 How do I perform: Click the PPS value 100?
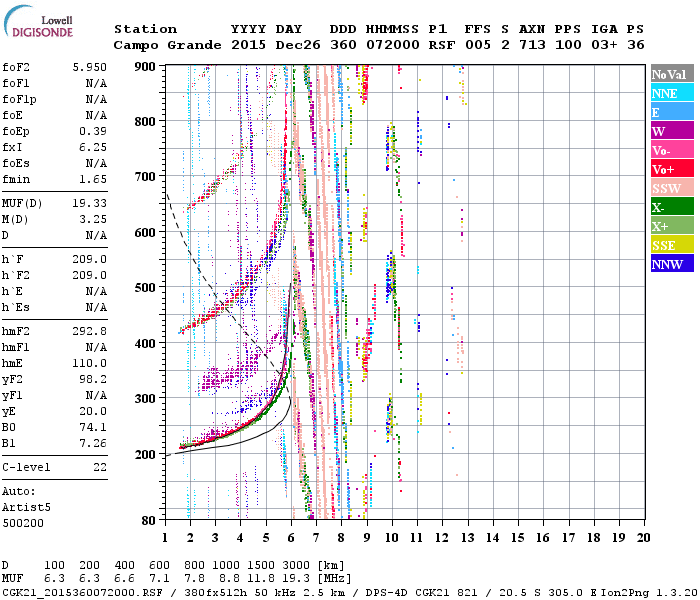[x=568, y=45]
